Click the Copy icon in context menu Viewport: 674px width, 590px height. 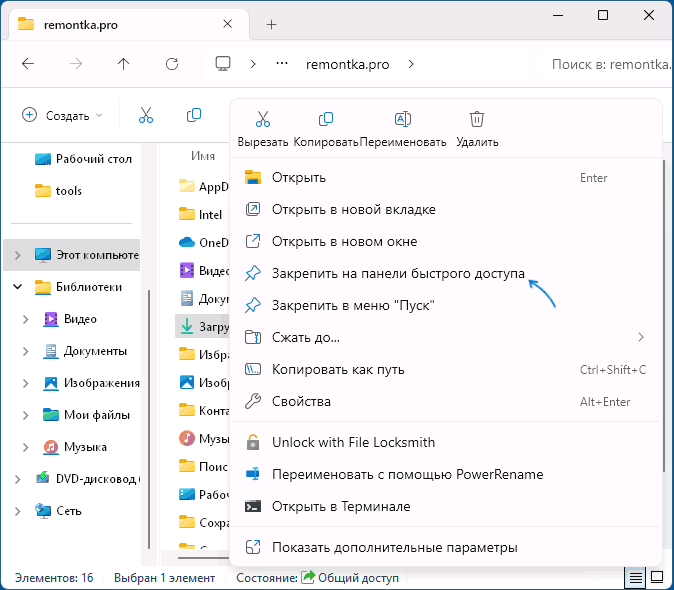(326, 120)
